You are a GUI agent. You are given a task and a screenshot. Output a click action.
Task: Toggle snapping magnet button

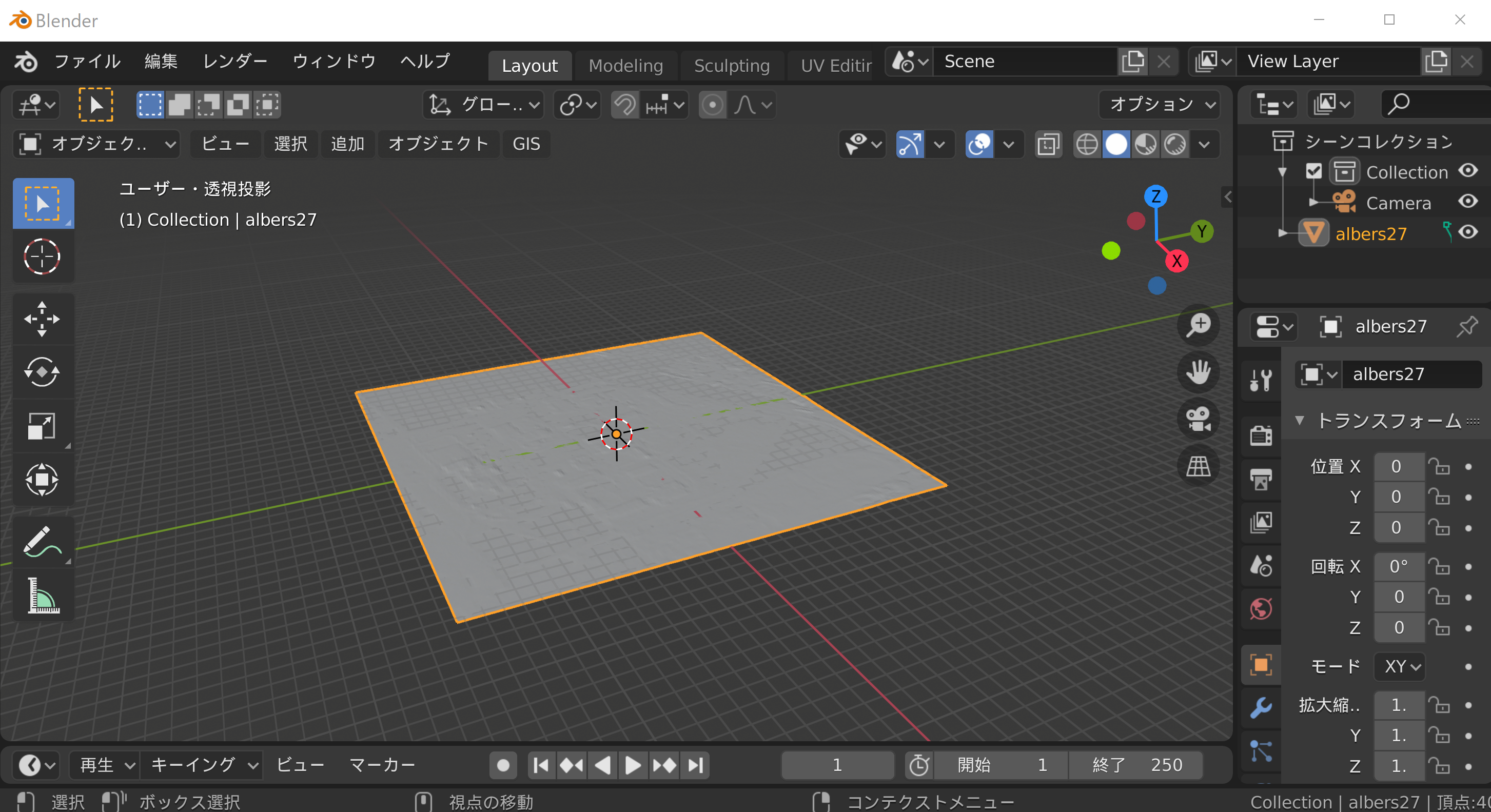pos(625,105)
